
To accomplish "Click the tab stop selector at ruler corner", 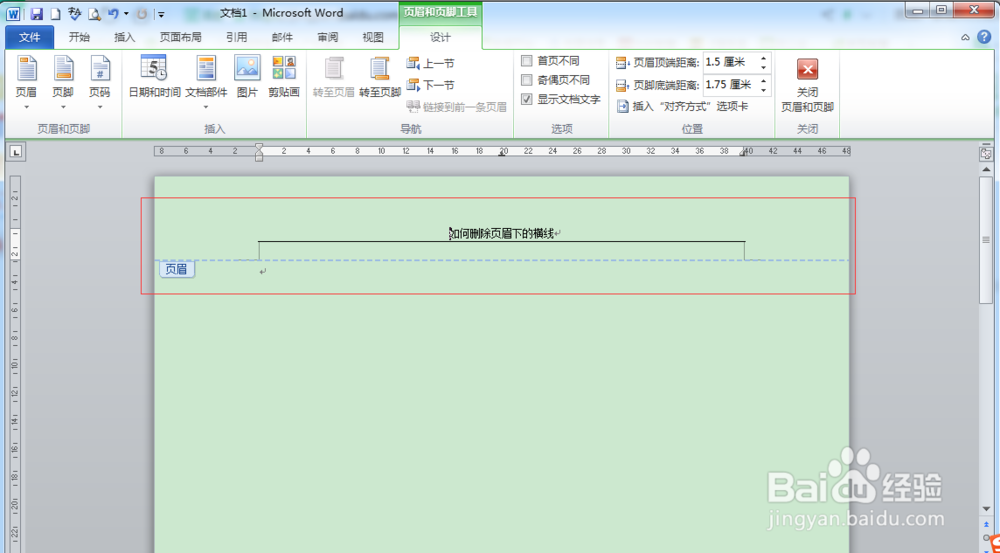I will pos(16,152).
